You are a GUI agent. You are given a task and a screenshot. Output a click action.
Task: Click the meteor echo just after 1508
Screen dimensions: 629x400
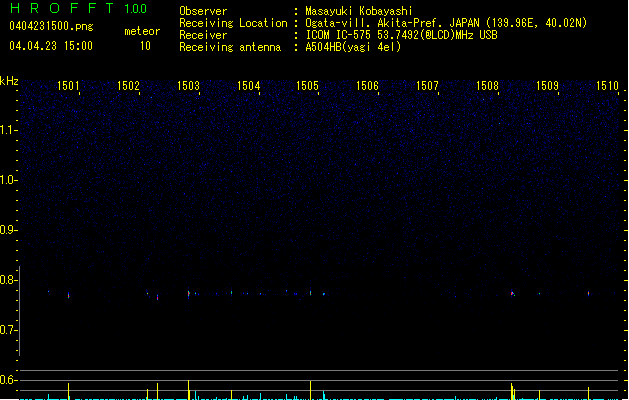tap(513, 293)
